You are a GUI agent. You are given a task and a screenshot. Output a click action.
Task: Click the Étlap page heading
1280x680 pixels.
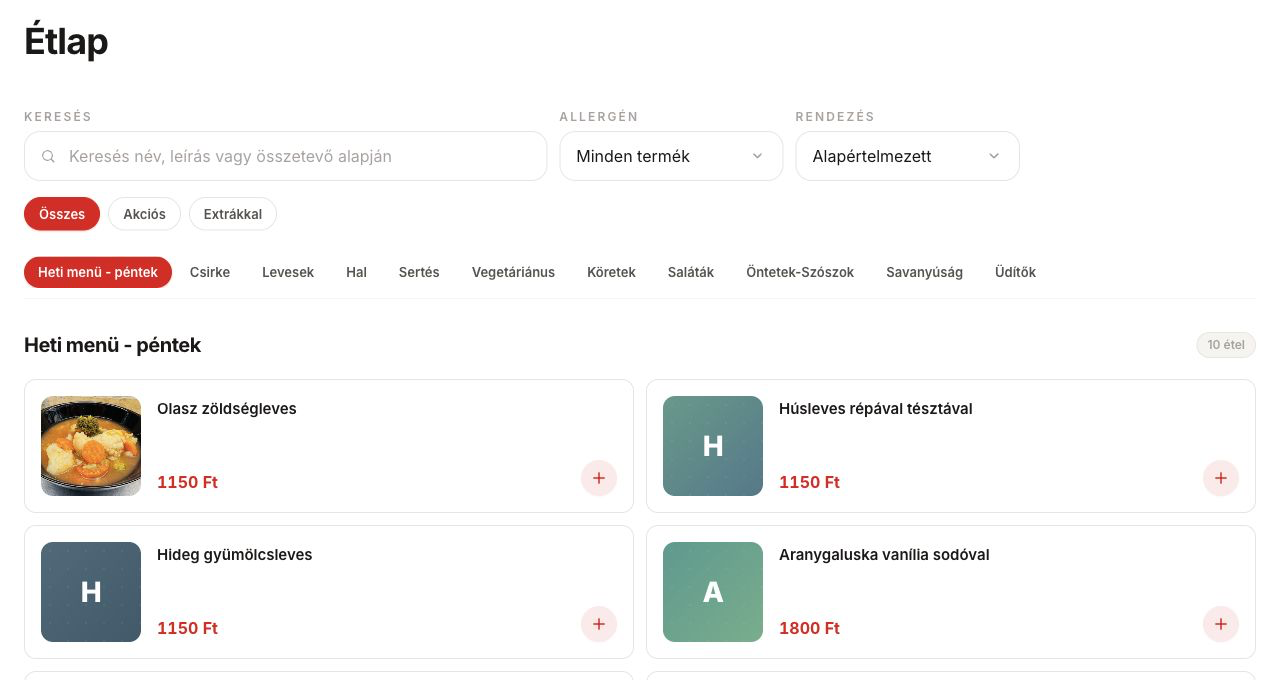point(66,42)
